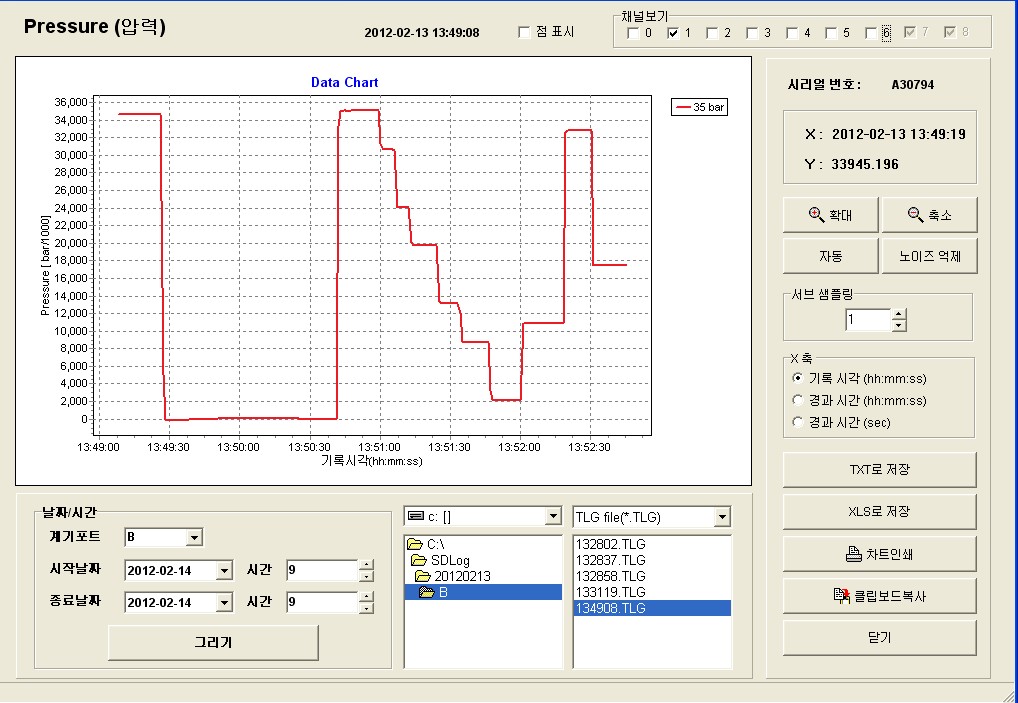Viewport: 1018px width, 703px height.
Task: Select file 133119.TLG
Action: (x=610, y=592)
